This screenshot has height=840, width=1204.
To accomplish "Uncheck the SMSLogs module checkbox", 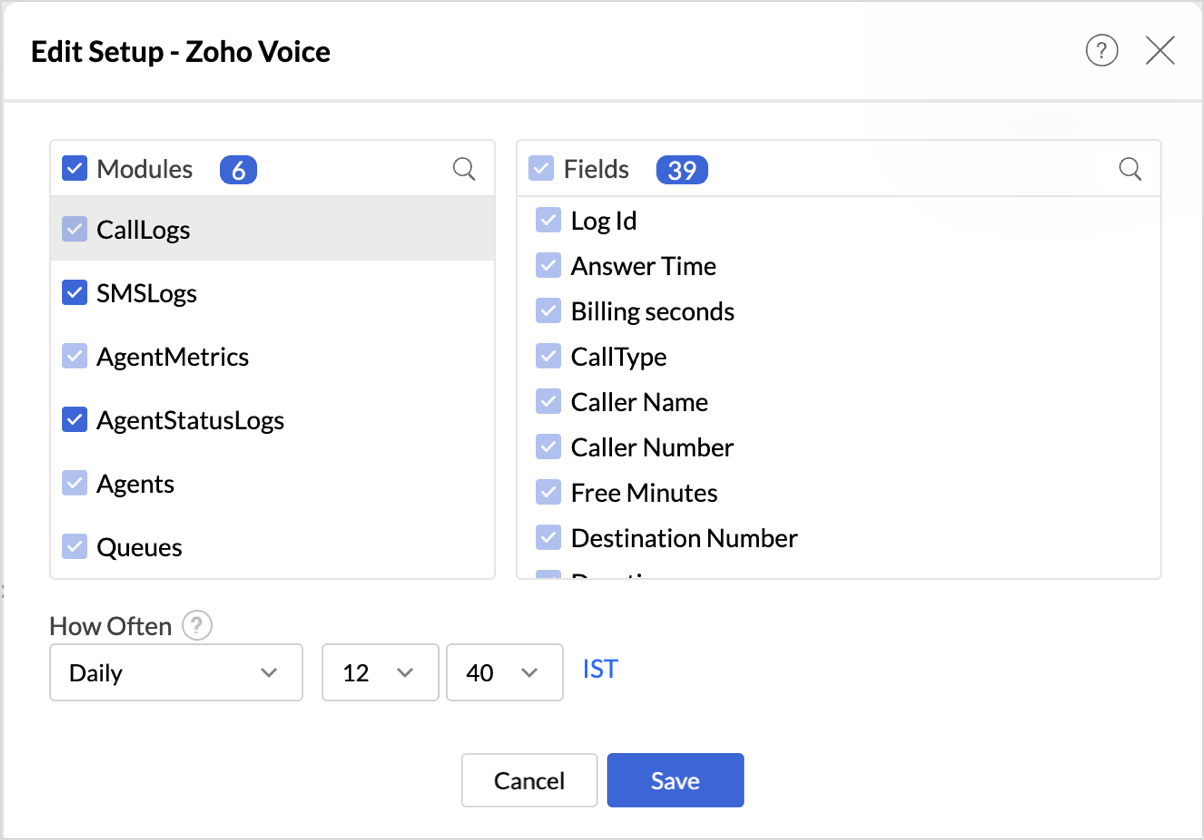I will (75, 293).
